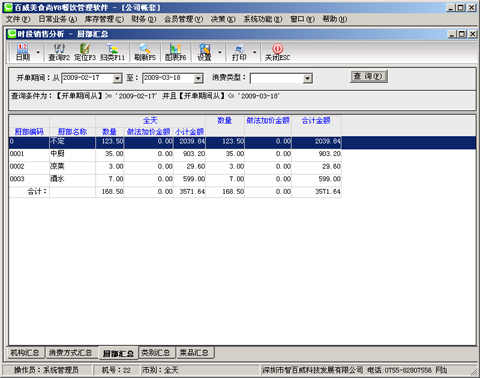480x378 pixels.
Task: Open the 日期 toolbar dropdown arrow
Action: [38, 52]
